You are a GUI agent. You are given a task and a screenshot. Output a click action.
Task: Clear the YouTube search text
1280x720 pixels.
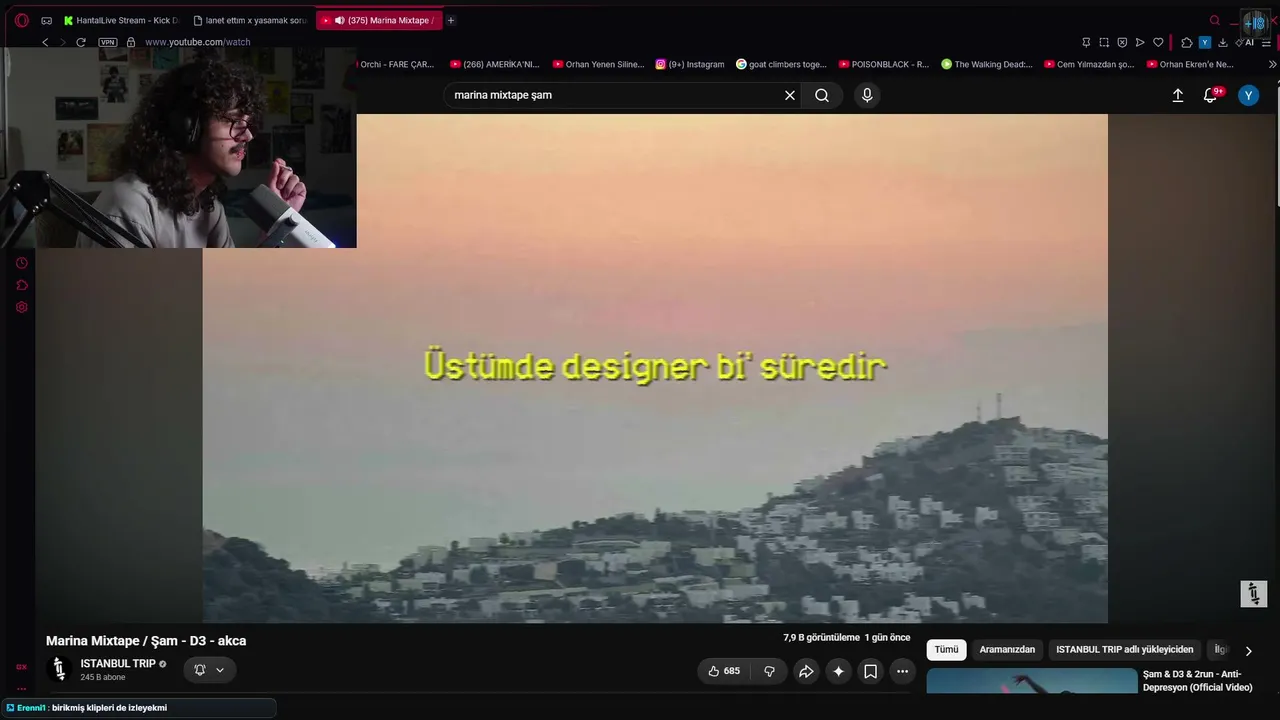[x=790, y=95]
